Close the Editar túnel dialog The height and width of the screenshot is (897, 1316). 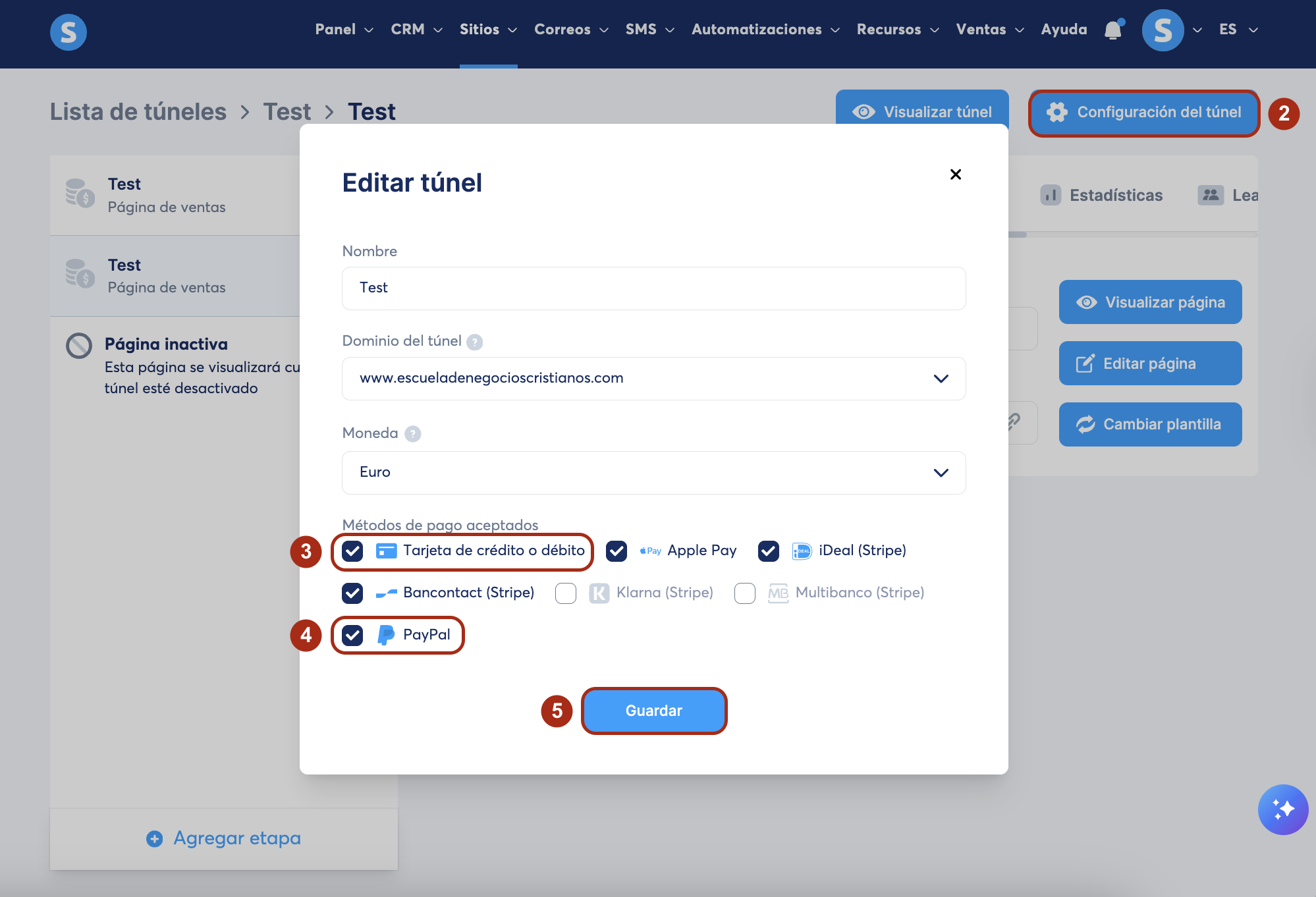tap(956, 174)
